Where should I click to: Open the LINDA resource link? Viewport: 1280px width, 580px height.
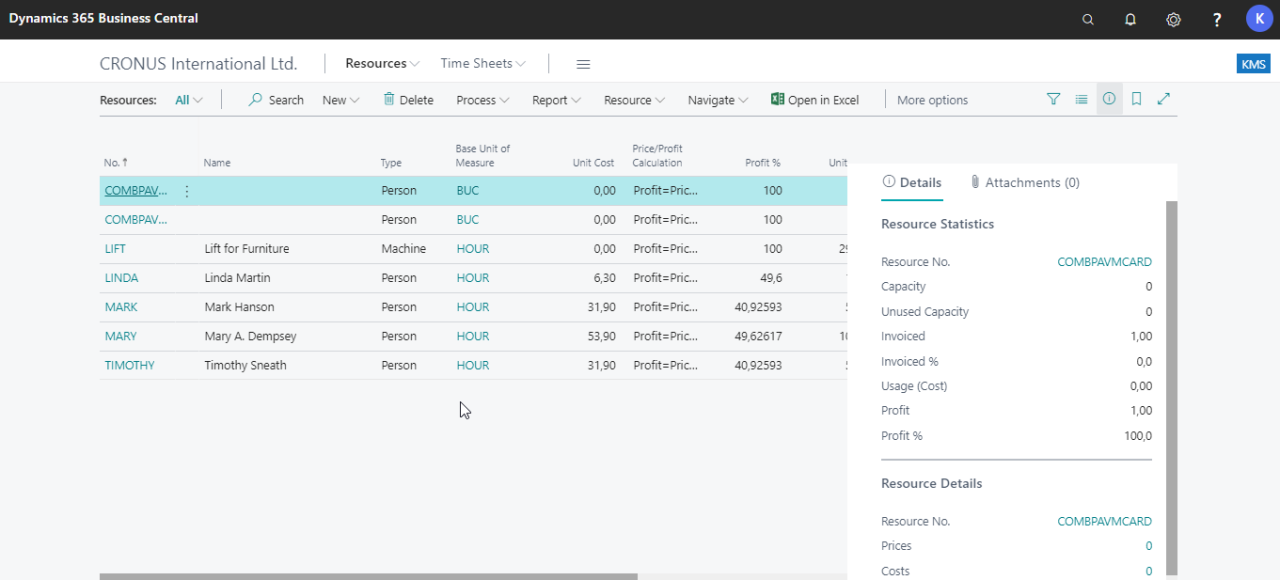[122, 278]
